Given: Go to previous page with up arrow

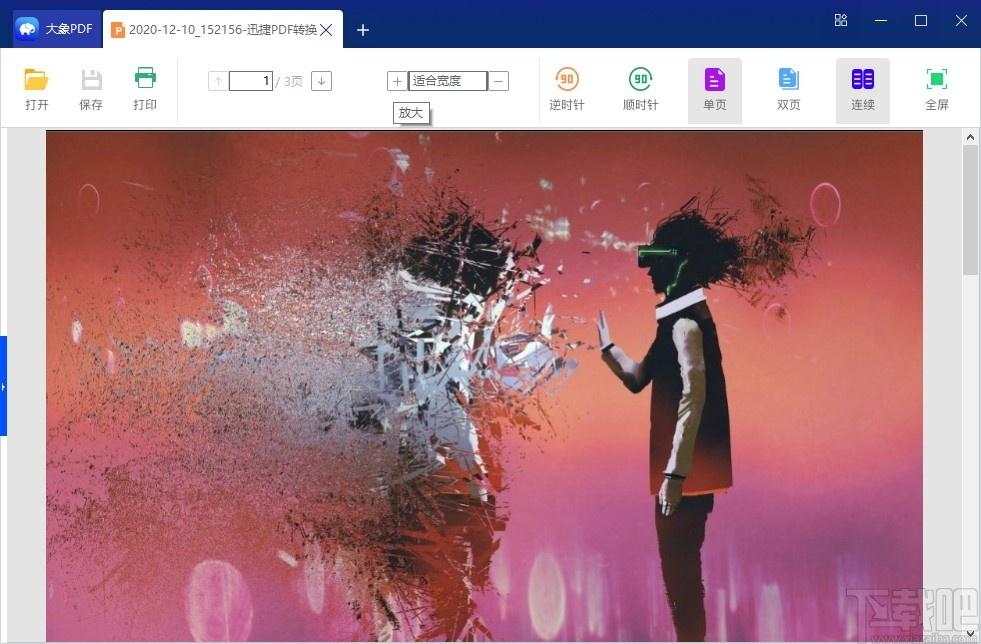Looking at the screenshot, I should point(218,81).
